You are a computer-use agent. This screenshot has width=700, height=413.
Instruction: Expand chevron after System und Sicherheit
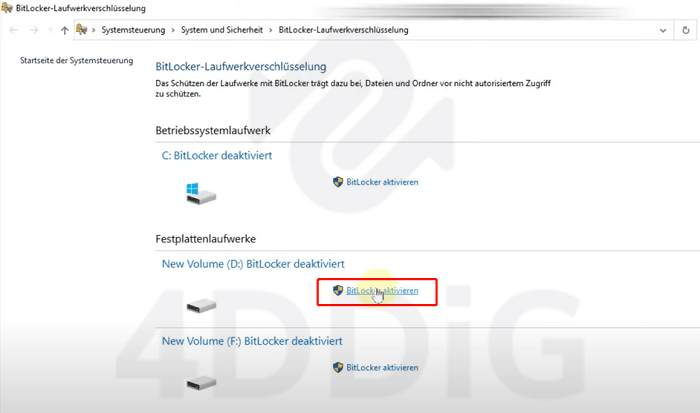click(x=271, y=30)
